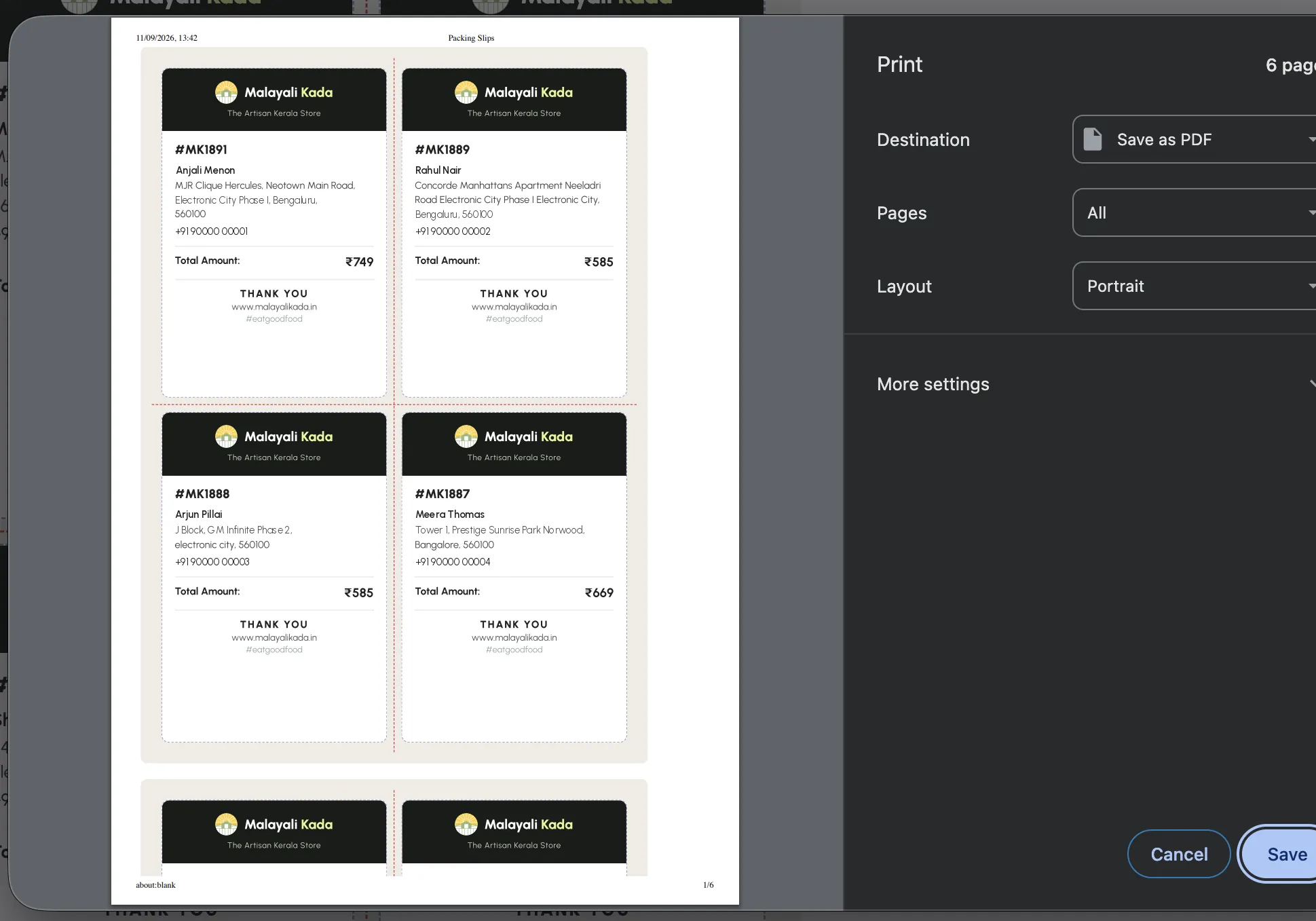Image resolution: width=1316 pixels, height=921 pixels.
Task: Click address Tower 1, Prestige Sunrise Park Norwood
Action: [500, 530]
